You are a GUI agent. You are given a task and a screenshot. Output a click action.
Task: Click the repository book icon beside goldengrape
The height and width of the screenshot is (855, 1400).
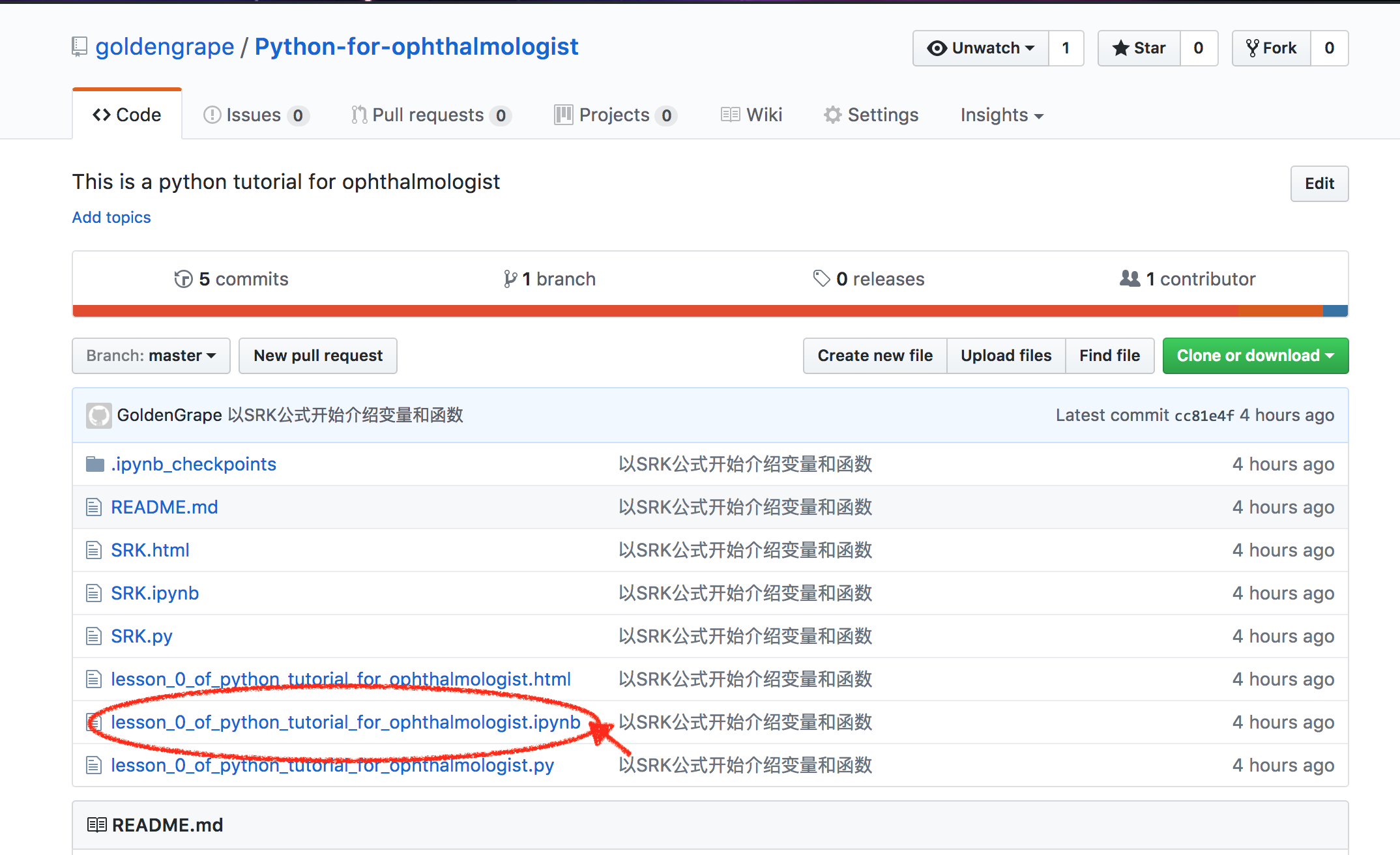pos(80,47)
